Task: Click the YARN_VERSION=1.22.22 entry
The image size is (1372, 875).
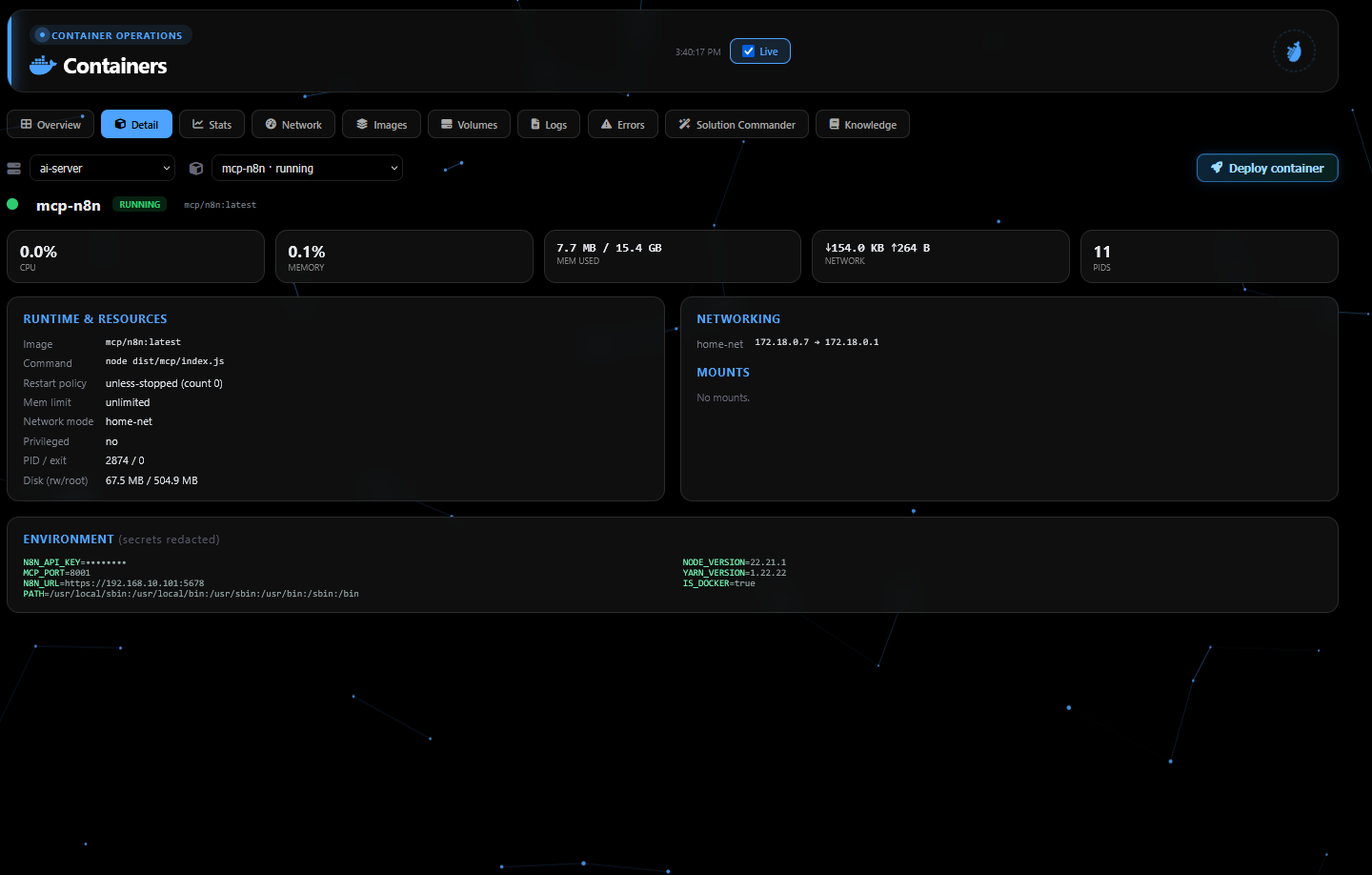Action: click(735, 573)
